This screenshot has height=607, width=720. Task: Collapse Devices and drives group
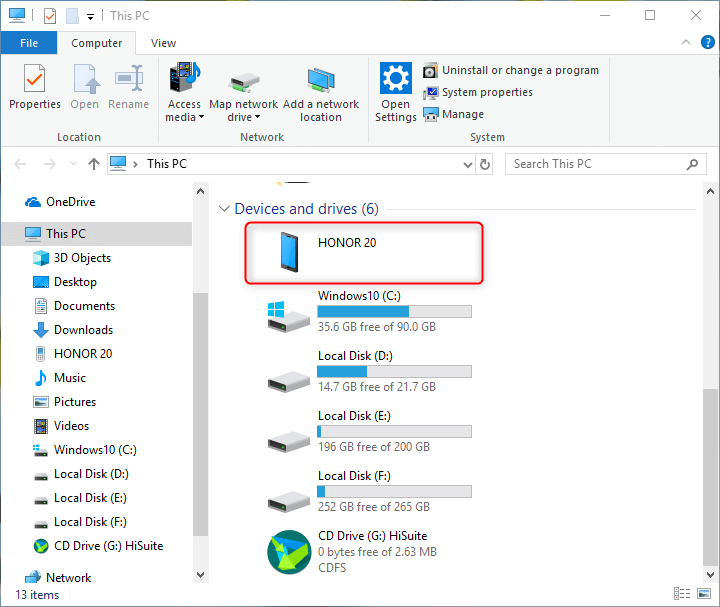coord(224,209)
